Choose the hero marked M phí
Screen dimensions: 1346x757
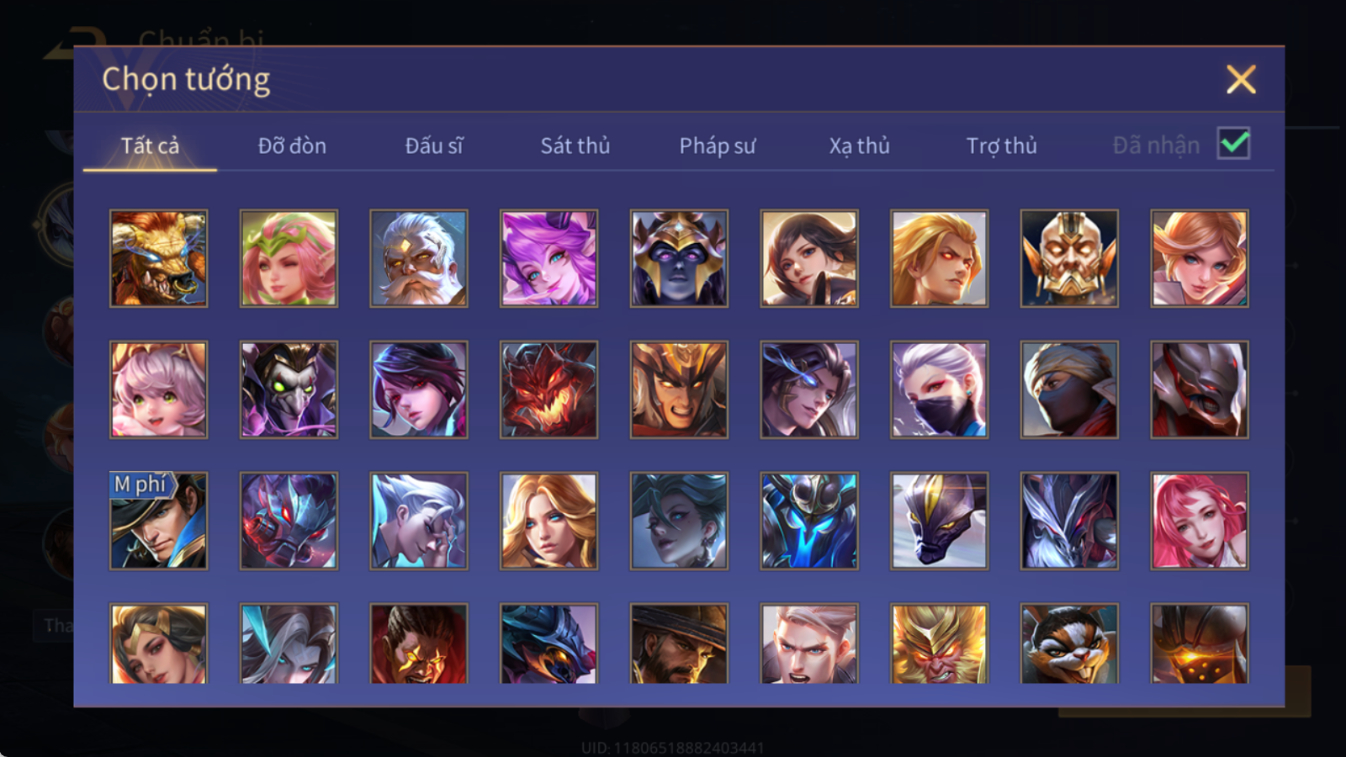pos(159,521)
